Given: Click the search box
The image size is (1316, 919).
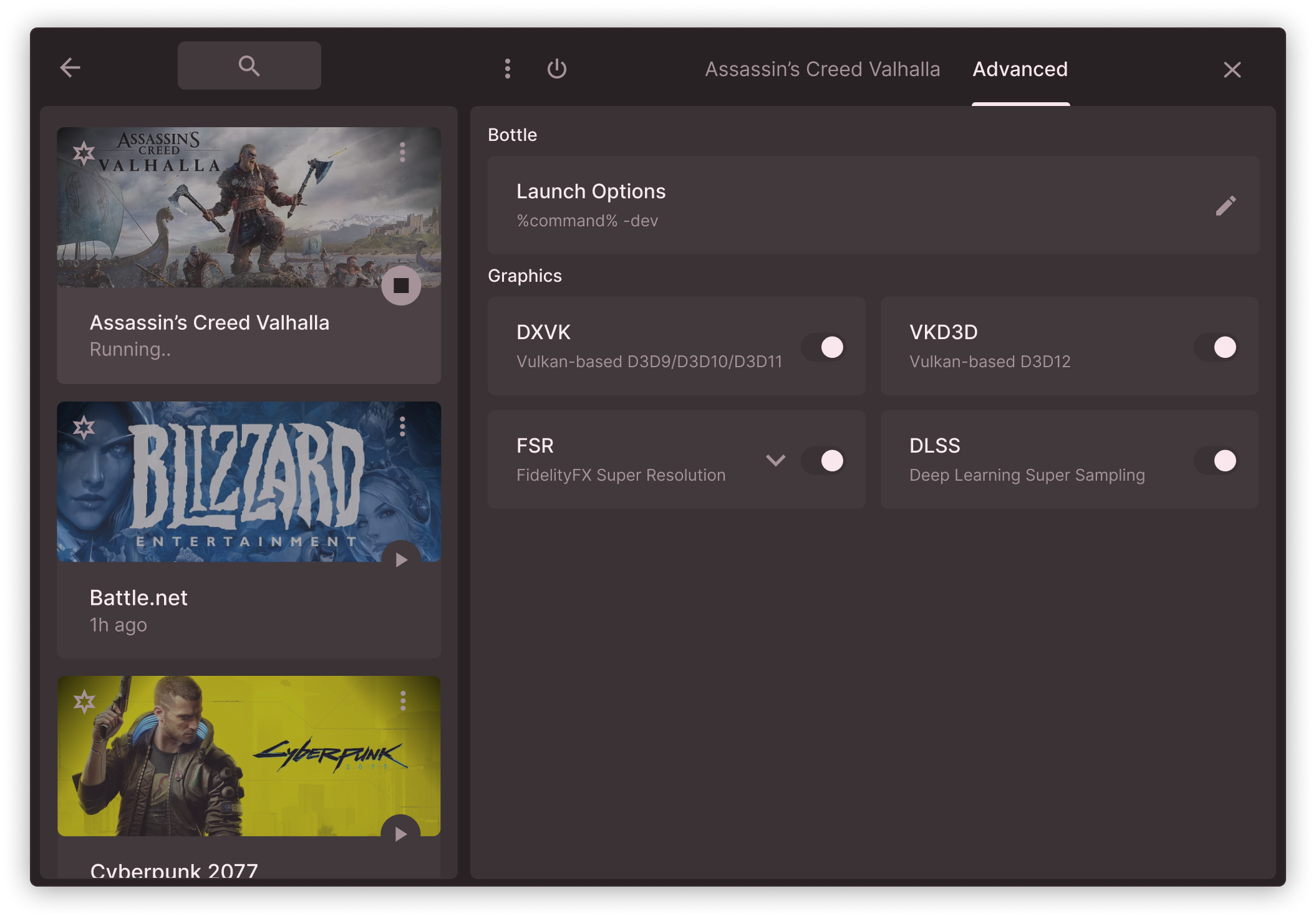Looking at the screenshot, I should click(x=249, y=65).
